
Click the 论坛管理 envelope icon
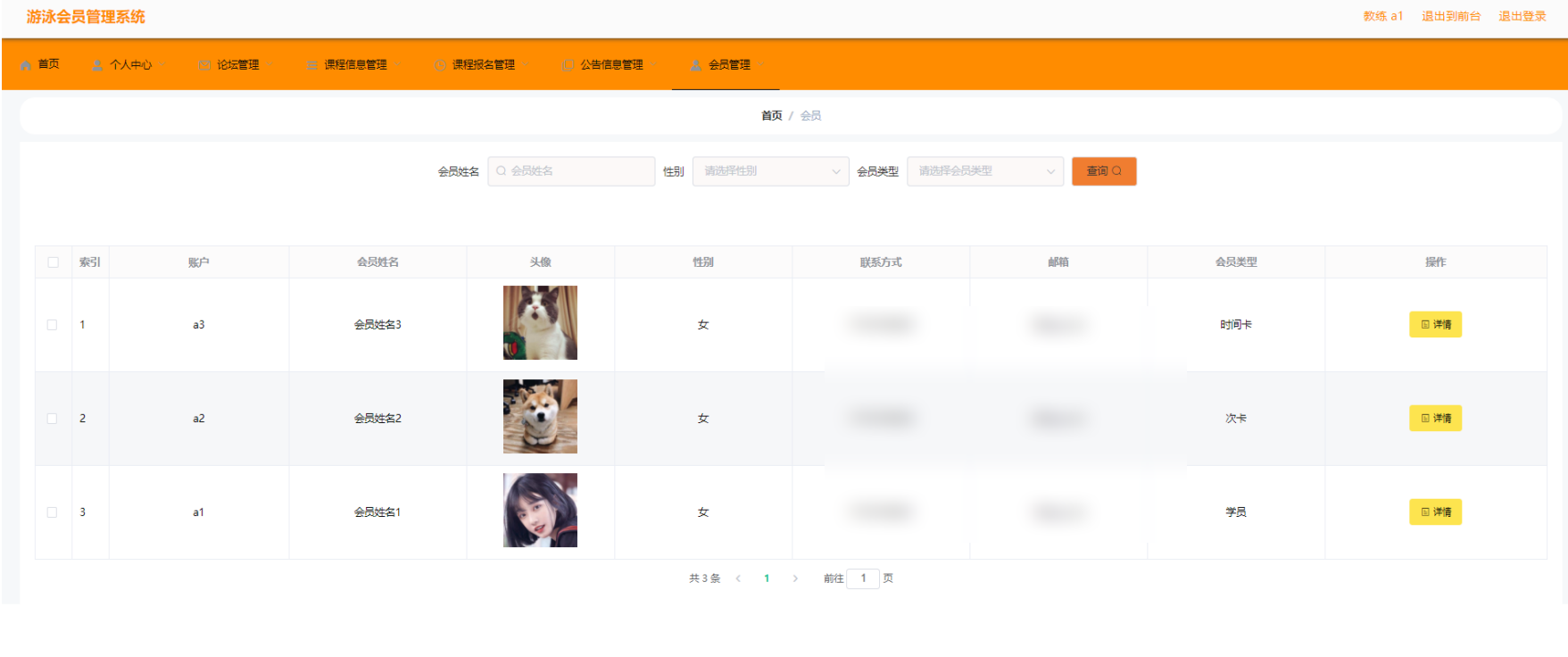click(x=204, y=65)
